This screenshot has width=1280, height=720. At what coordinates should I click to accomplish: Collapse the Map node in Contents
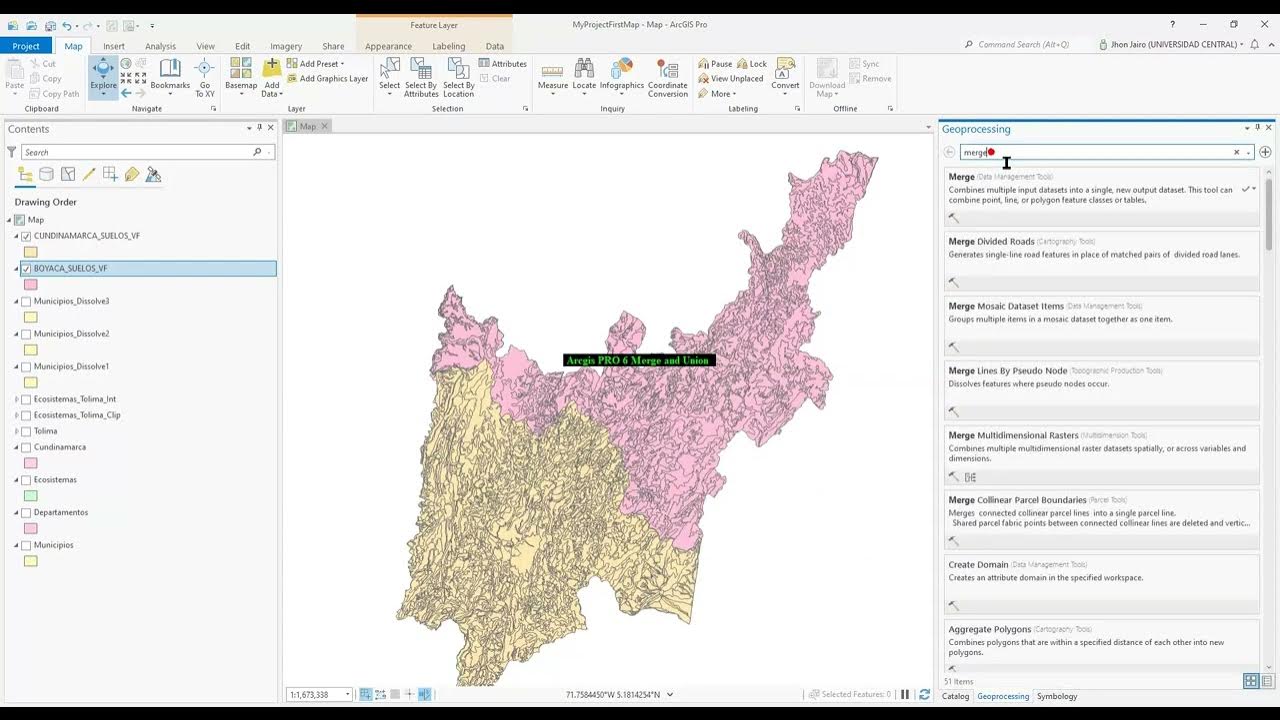[9, 220]
